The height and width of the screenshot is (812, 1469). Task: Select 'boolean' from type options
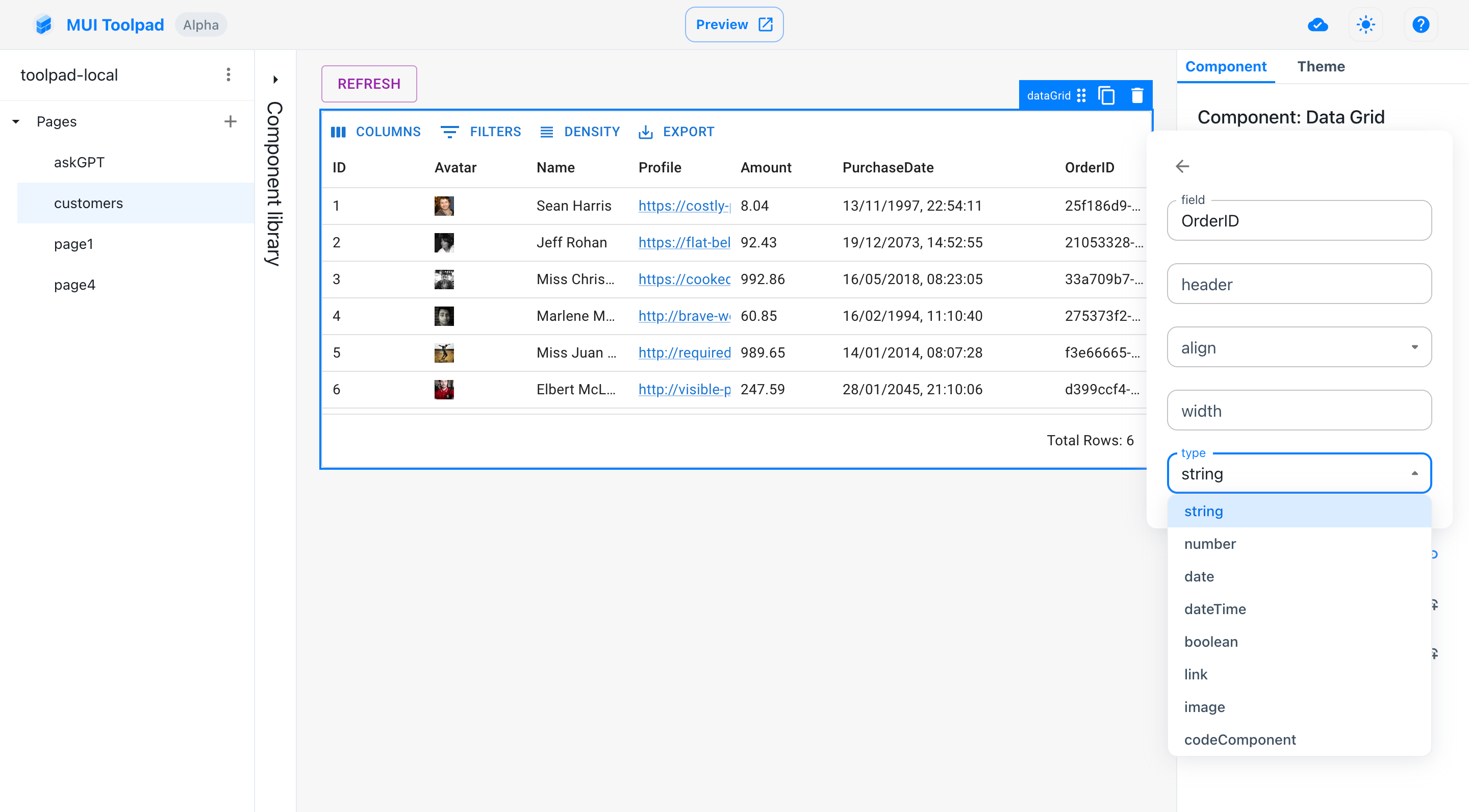1210,641
